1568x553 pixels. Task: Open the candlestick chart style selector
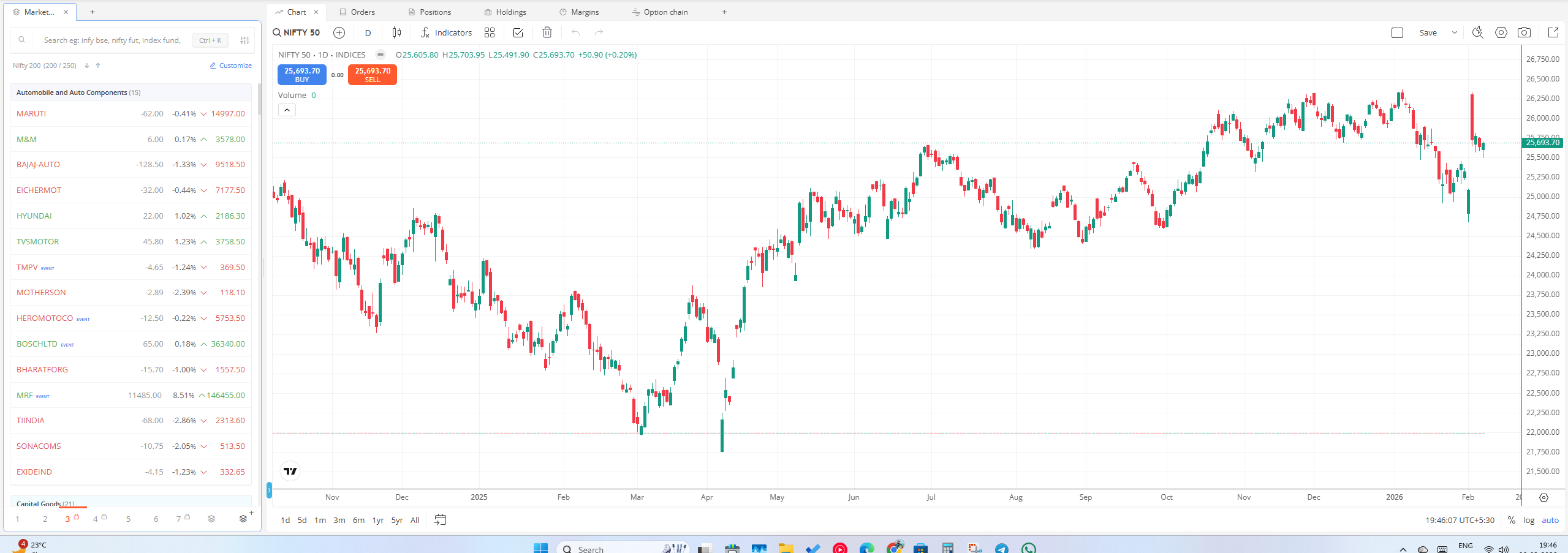(x=396, y=32)
